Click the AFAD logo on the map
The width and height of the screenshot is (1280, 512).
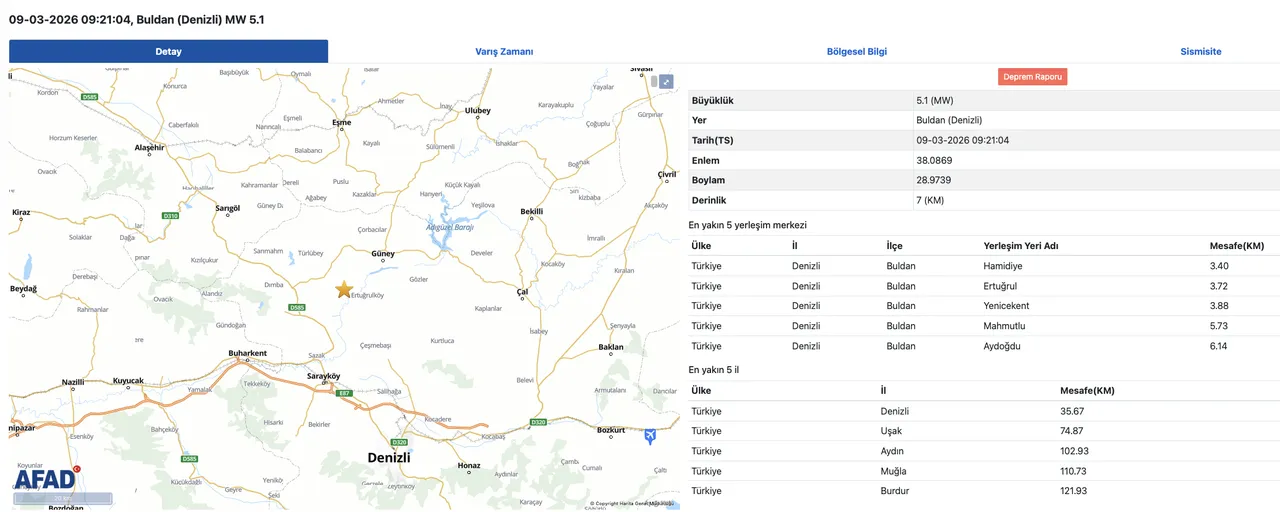pos(46,477)
